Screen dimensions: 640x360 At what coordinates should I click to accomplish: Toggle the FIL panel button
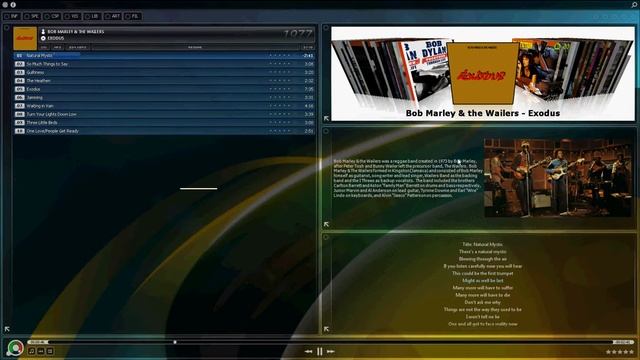133,16
